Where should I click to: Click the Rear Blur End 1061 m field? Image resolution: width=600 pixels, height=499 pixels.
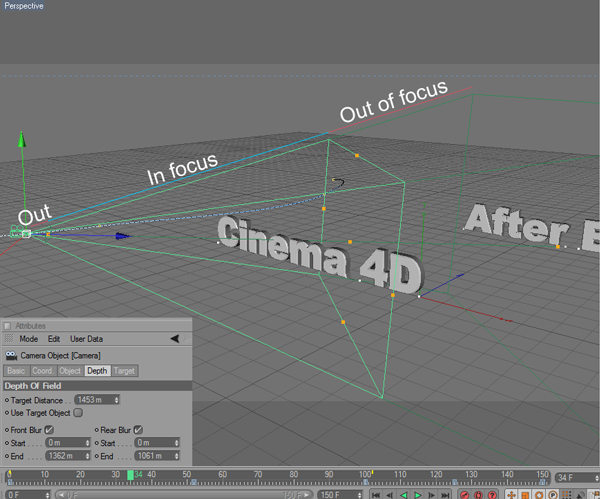tap(157, 456)
